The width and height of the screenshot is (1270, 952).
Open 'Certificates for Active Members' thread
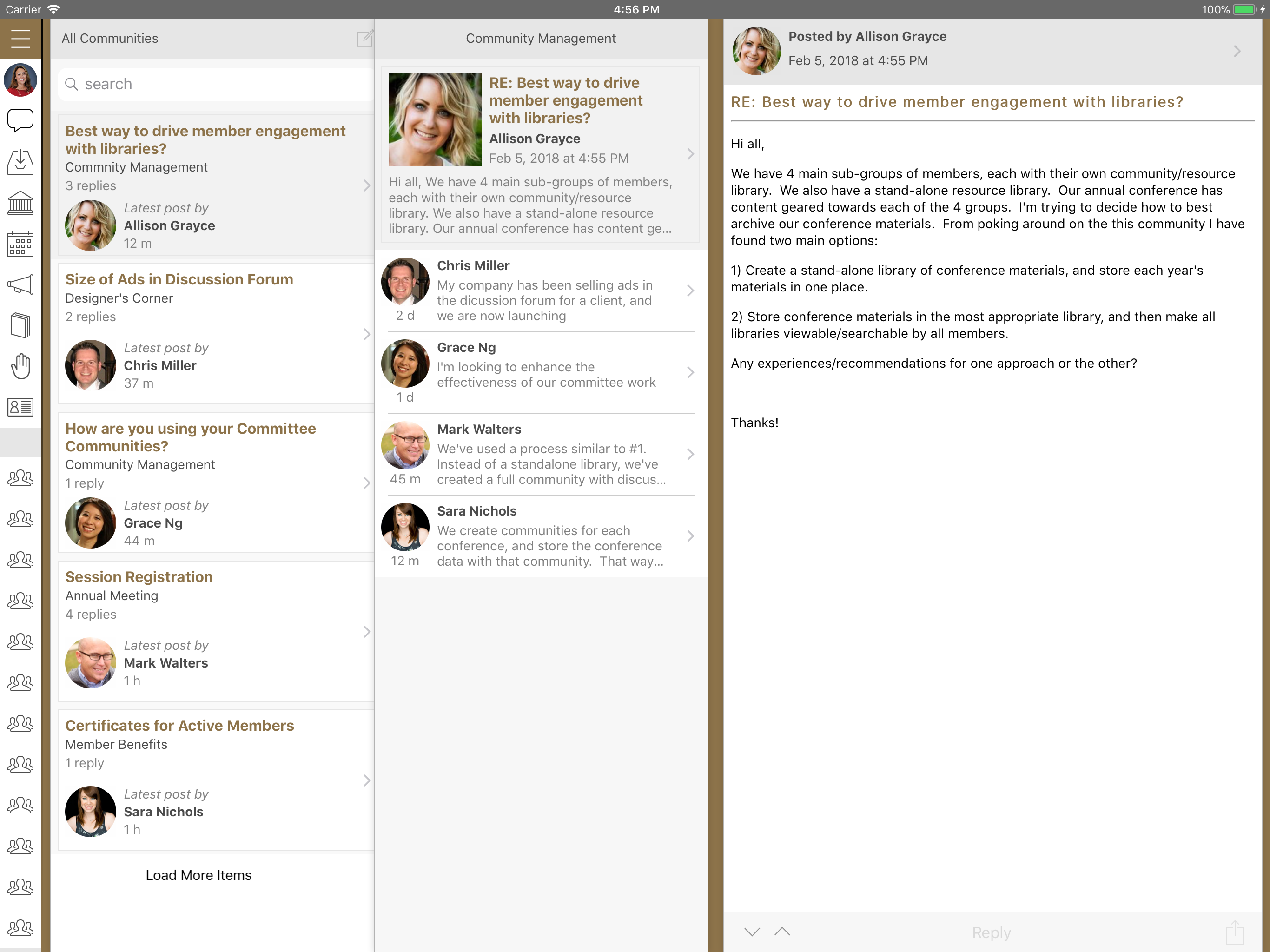pos(216,780)
